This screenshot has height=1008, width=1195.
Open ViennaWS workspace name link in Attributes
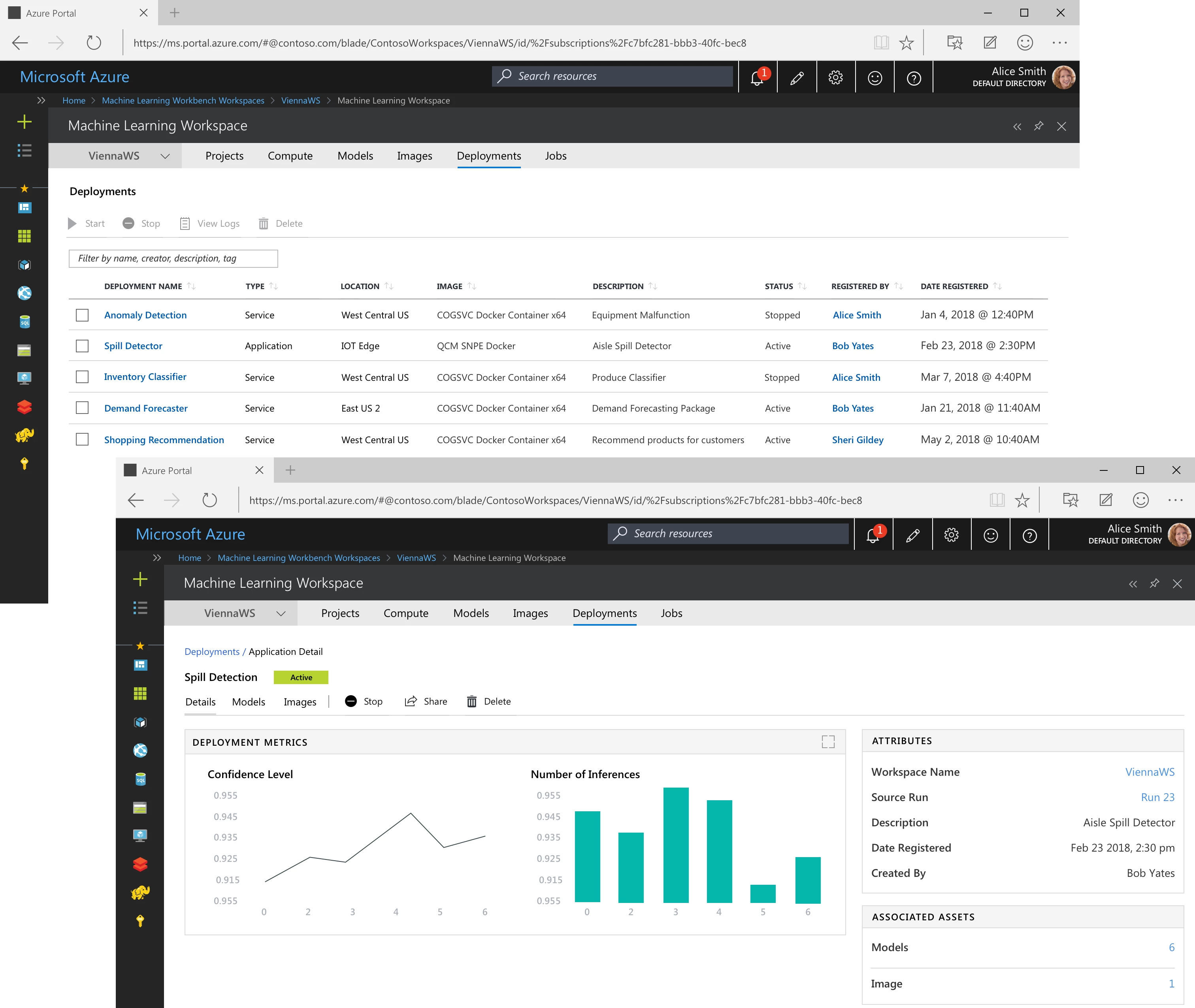pyautogui.click(x=1150, y=771)
